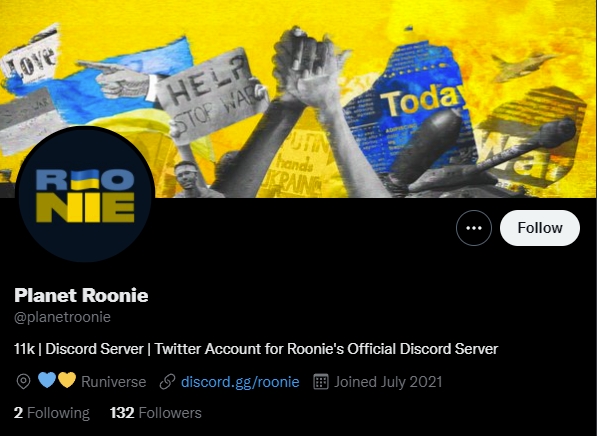View the 2 Following list
The width and height of the screenshot is (597, 436).
[x=52, y=413]
